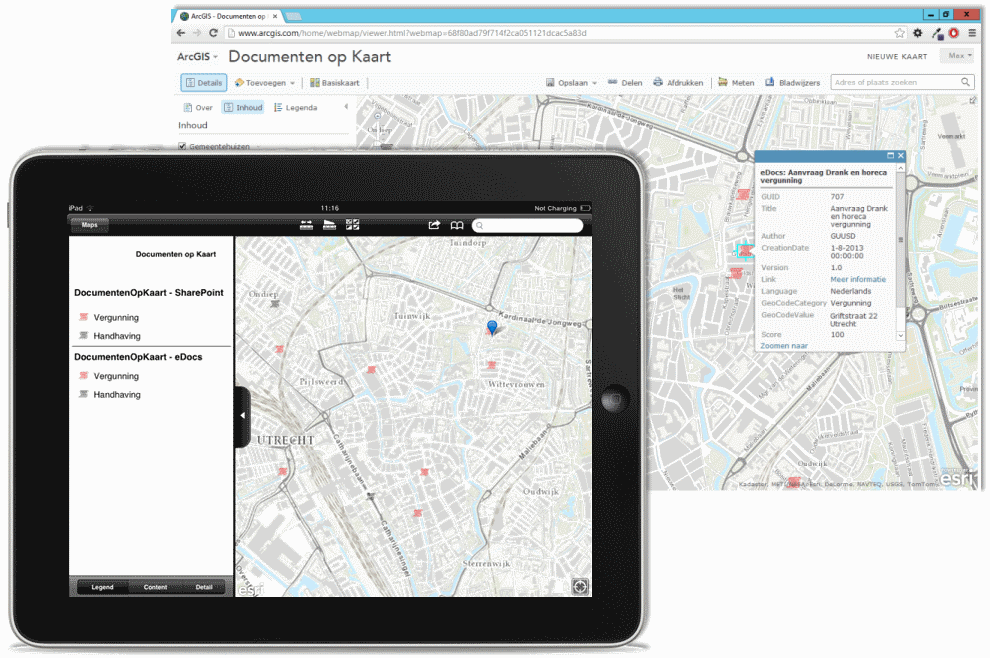This screenshot has height=658, width=990.
Task: Expand the Opslaan save dropdown
Action: [571, 83]
